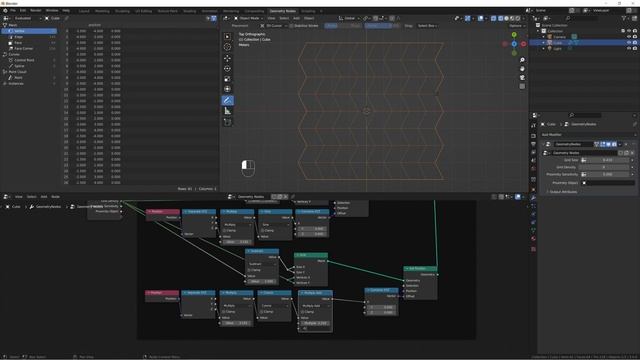Select the Transform tool in viewport toolbar
This screenshot has width=640, height=360.
click(x=228, y=89)
